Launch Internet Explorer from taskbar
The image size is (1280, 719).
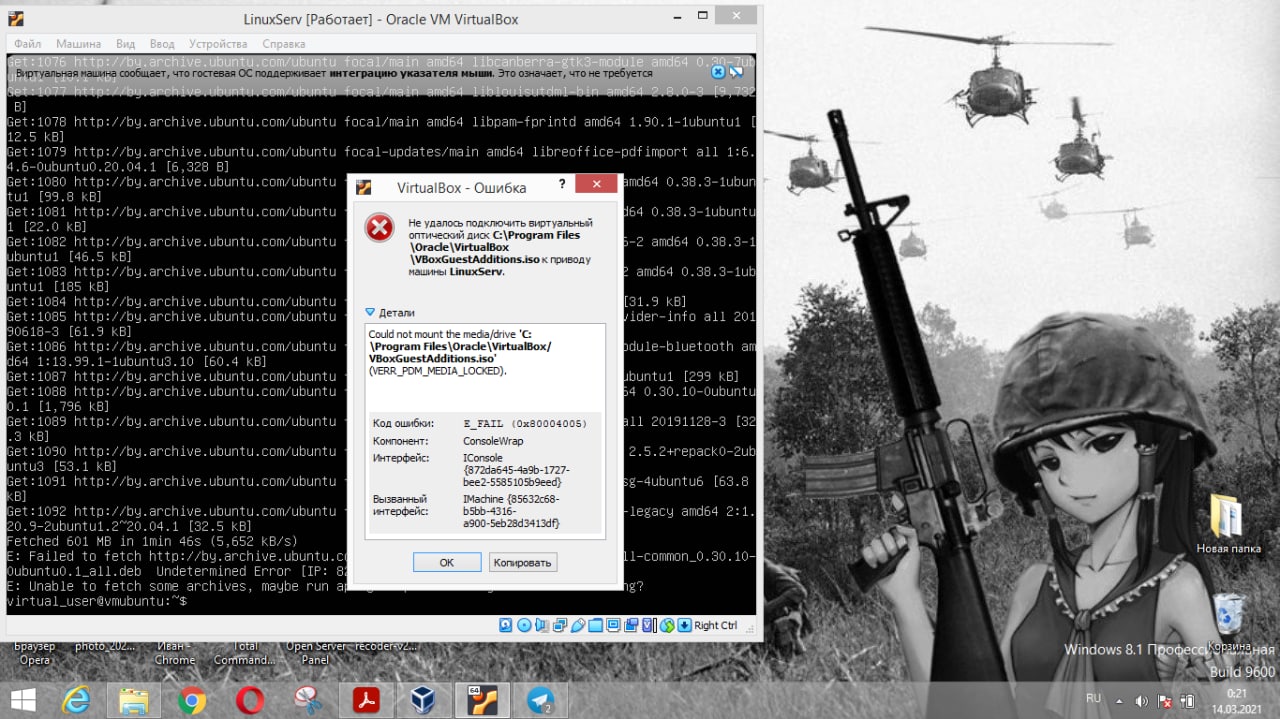(x=77, y=699)
